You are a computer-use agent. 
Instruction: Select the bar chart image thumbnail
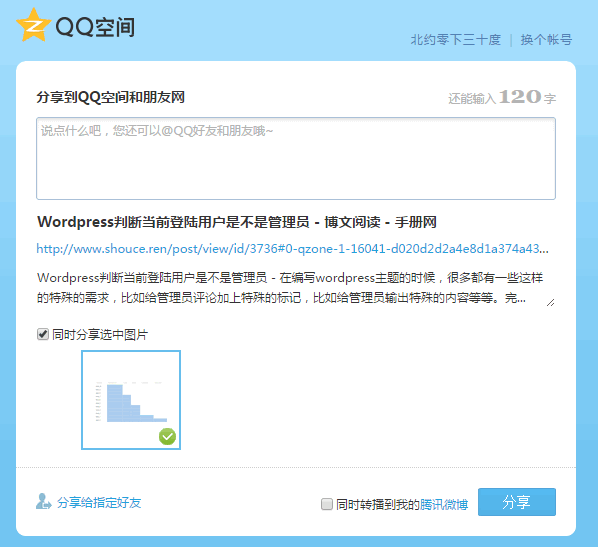coord(131,400)
